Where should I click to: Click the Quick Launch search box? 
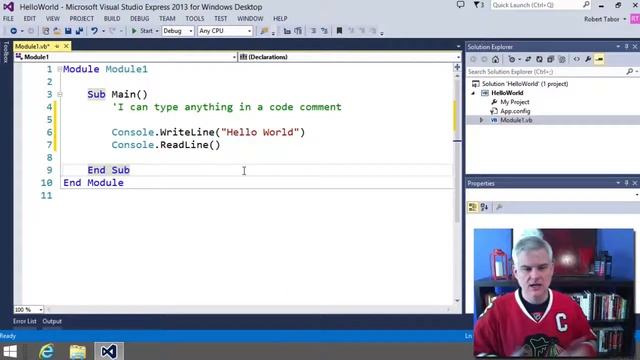pos(540,5)
